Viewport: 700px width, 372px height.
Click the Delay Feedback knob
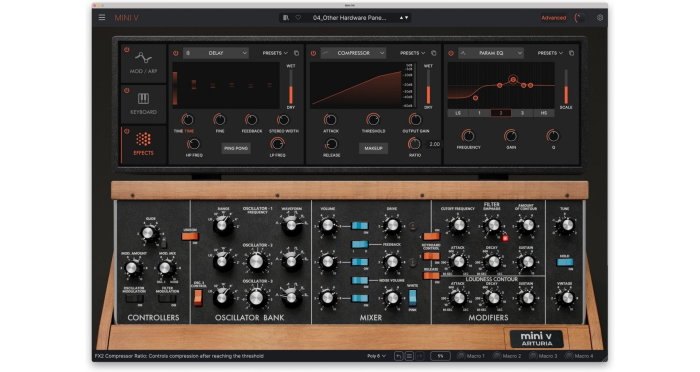click(251, 120)
